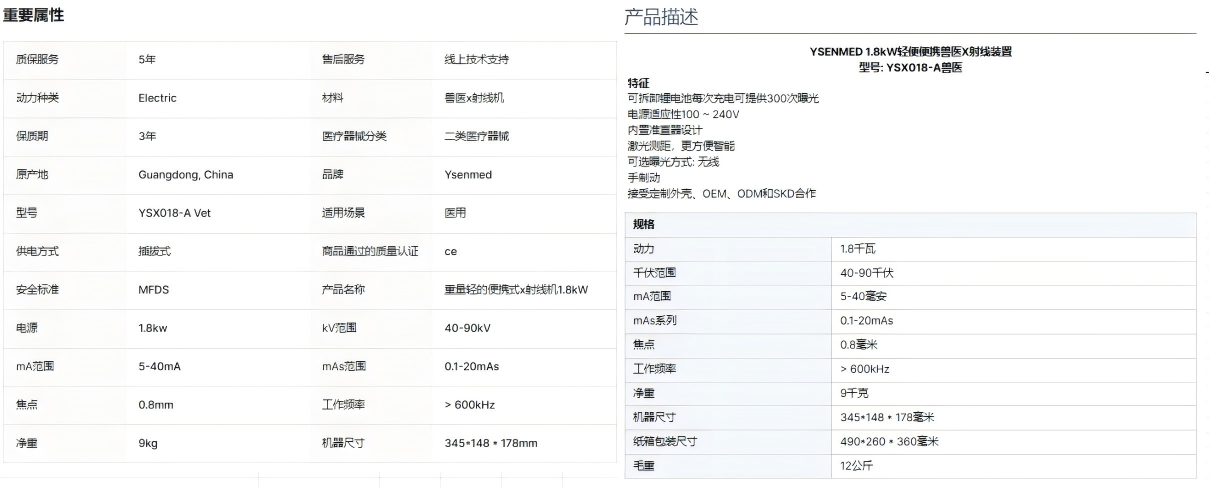The width and height of the screenshot is (1209, 488).
Task: Click the Guangdong, China value
Action: (186, 174)
